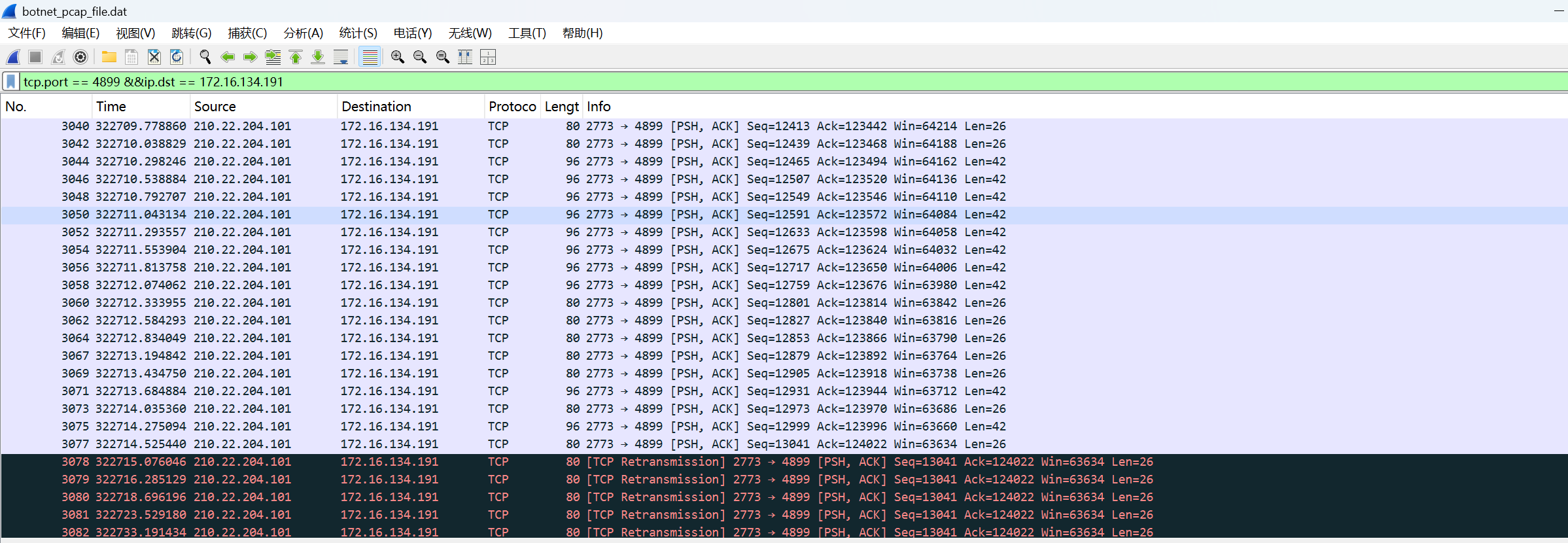Toggle auto-scroll during live capture
The width and height of the screenshot is (1568, 543).
pyautogui.click(x=341, y=57)
